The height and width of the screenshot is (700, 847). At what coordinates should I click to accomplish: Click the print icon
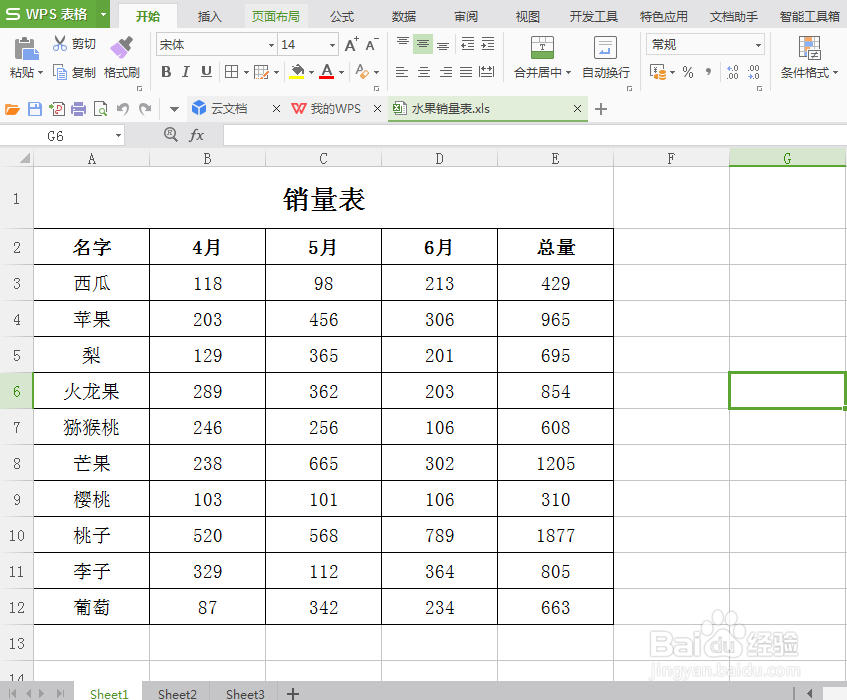coord(79,109)
